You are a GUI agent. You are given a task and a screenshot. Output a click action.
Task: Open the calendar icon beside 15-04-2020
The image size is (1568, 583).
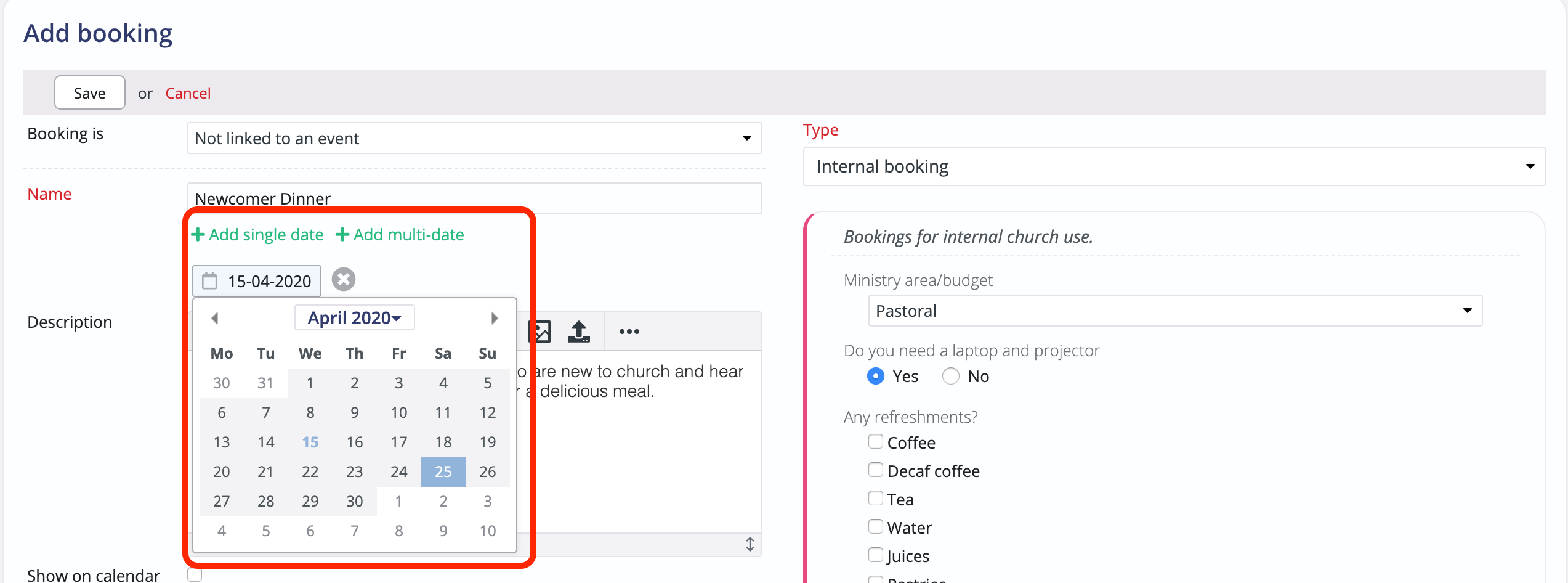210,280
